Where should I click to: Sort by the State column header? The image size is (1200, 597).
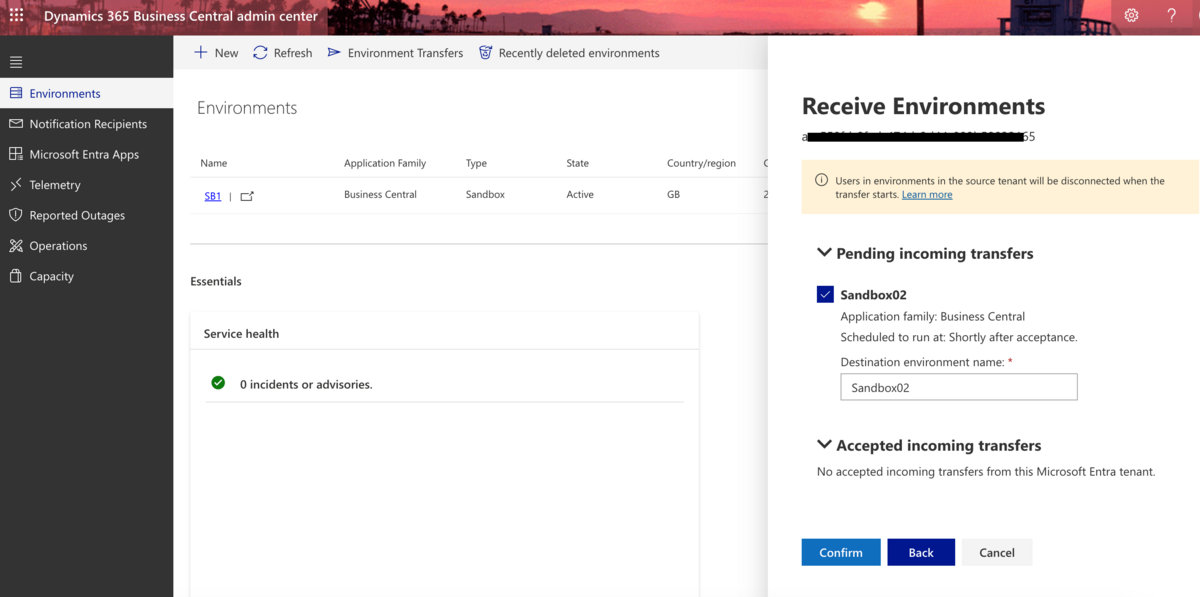pyautogui.click(x=578, y=163)
